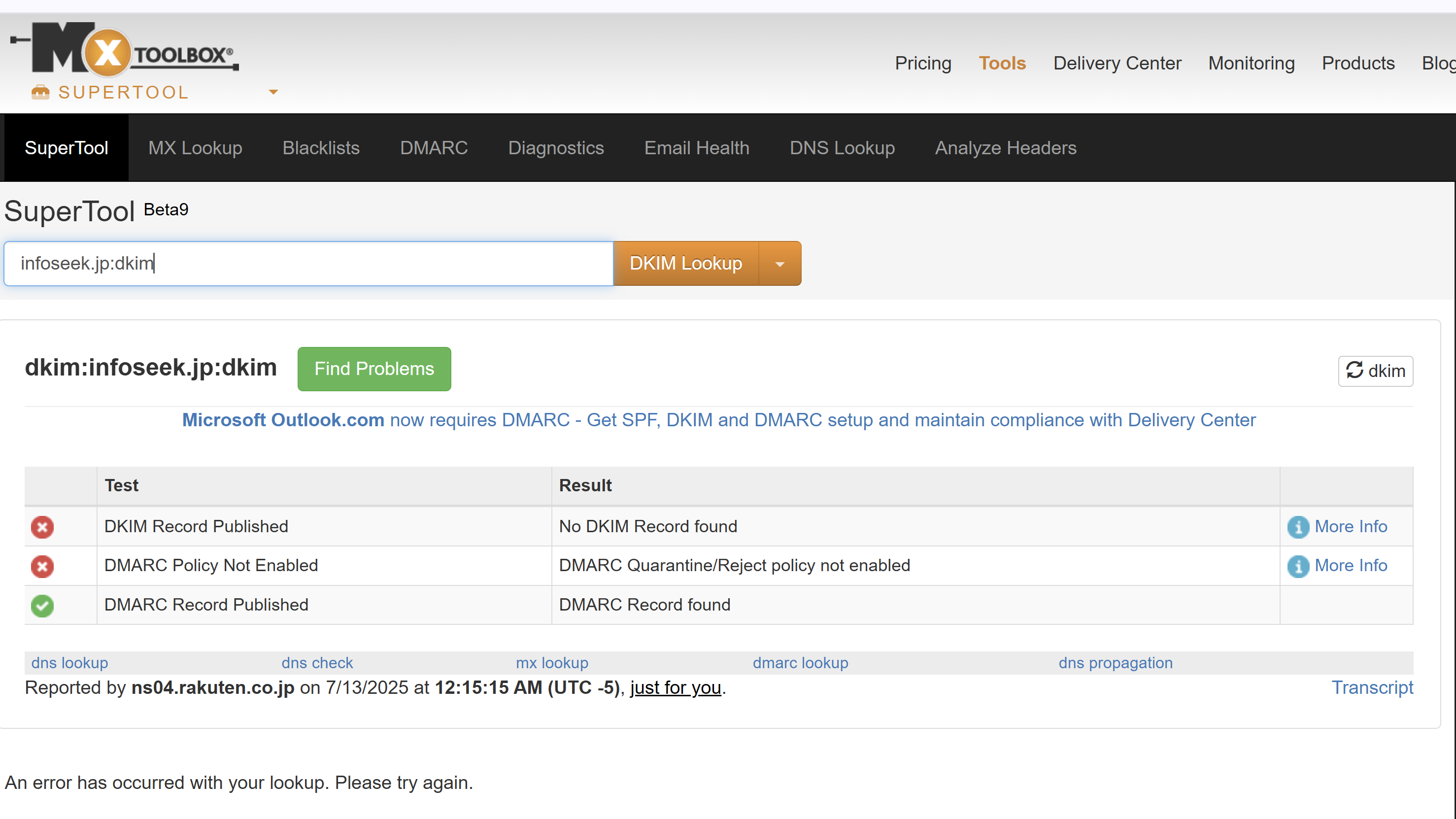Open the Analyze Headers tab
1456x819 pixels.
[x=1005, y=148]
